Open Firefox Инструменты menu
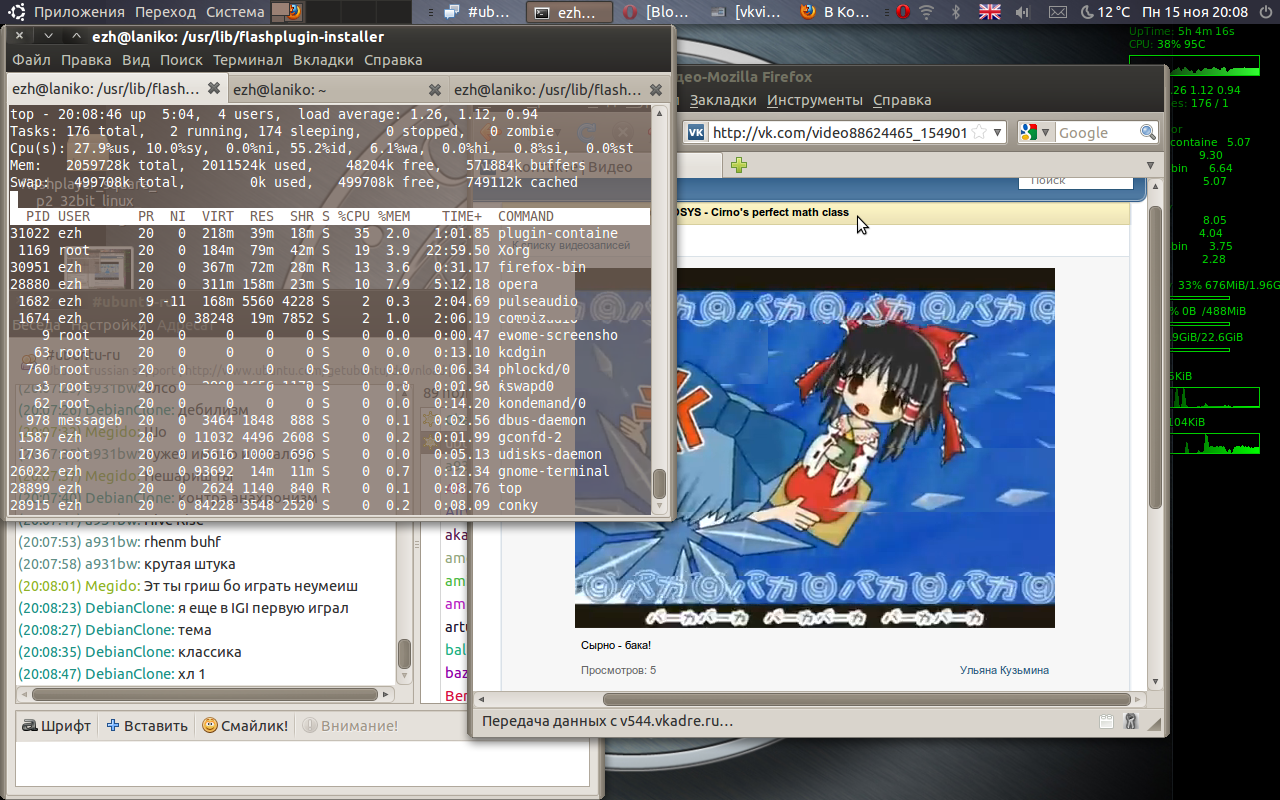 pyautogui.click(x=815, y=100)
